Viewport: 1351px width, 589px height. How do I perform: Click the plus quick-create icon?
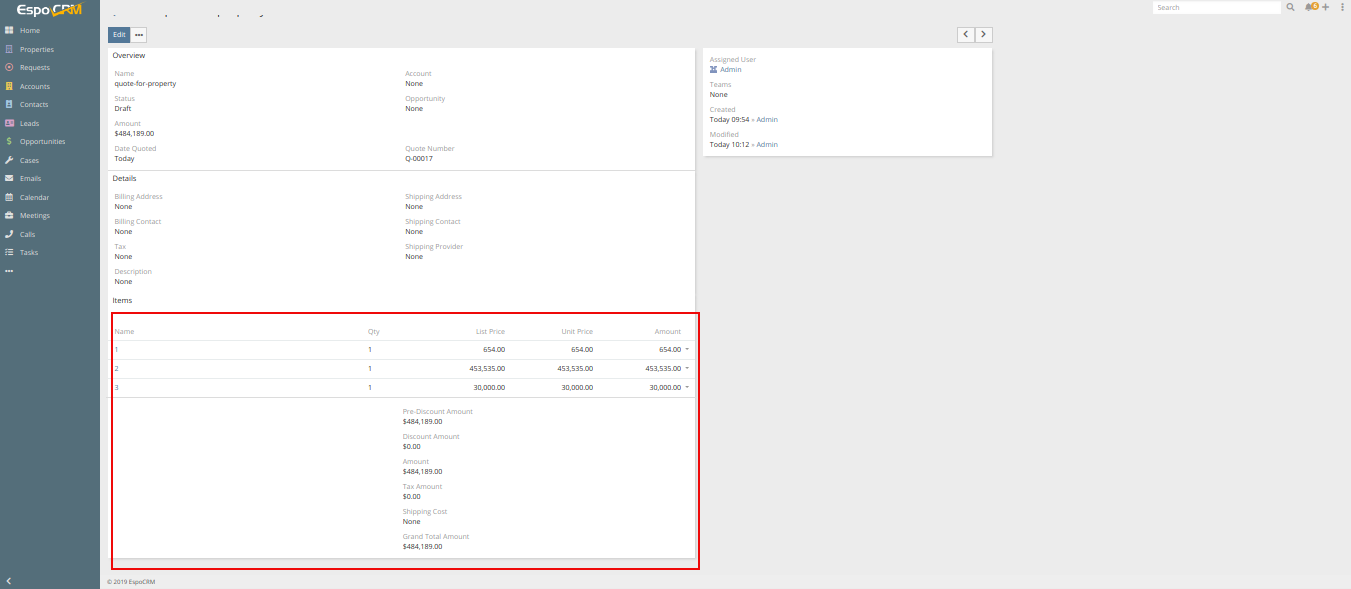pos(1325,7)
